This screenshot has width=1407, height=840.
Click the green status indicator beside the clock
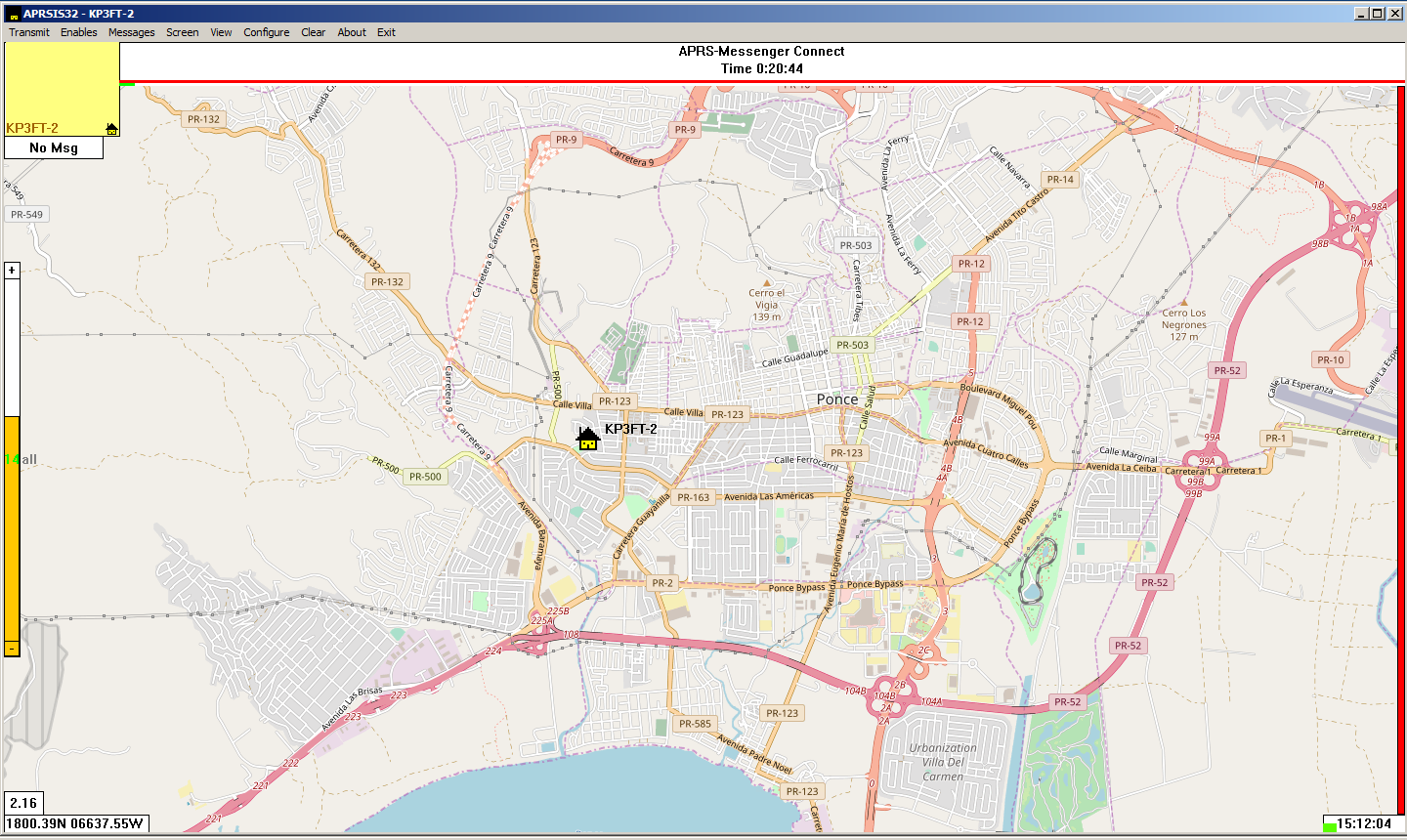[x=1329, y=827]
